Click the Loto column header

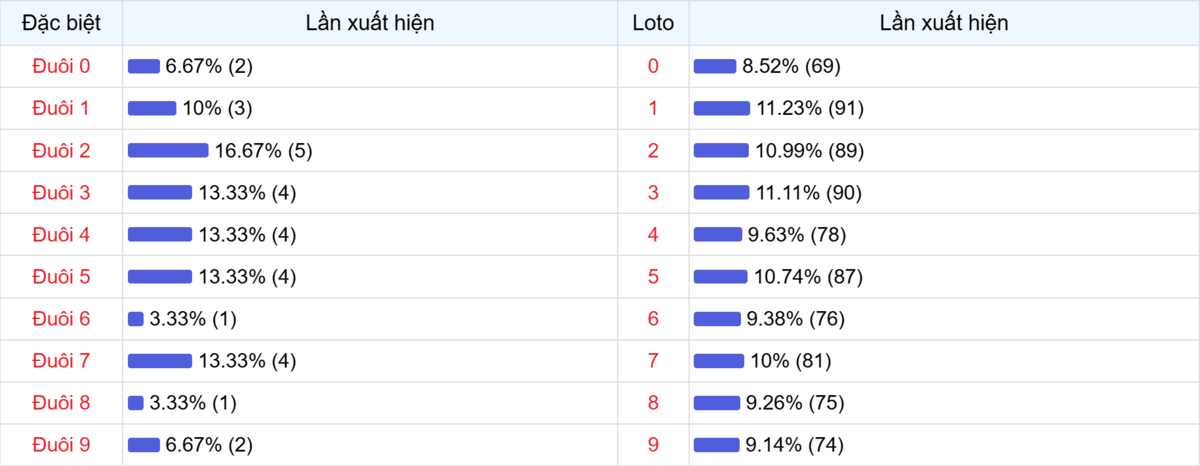pyautogui.click(x=653, y=23)
